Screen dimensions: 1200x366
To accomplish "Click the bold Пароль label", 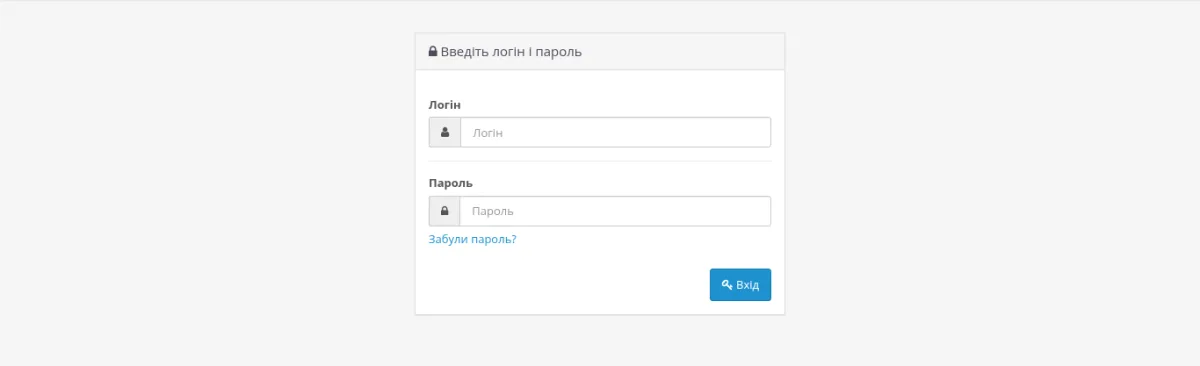I will (x=450, y=183).
